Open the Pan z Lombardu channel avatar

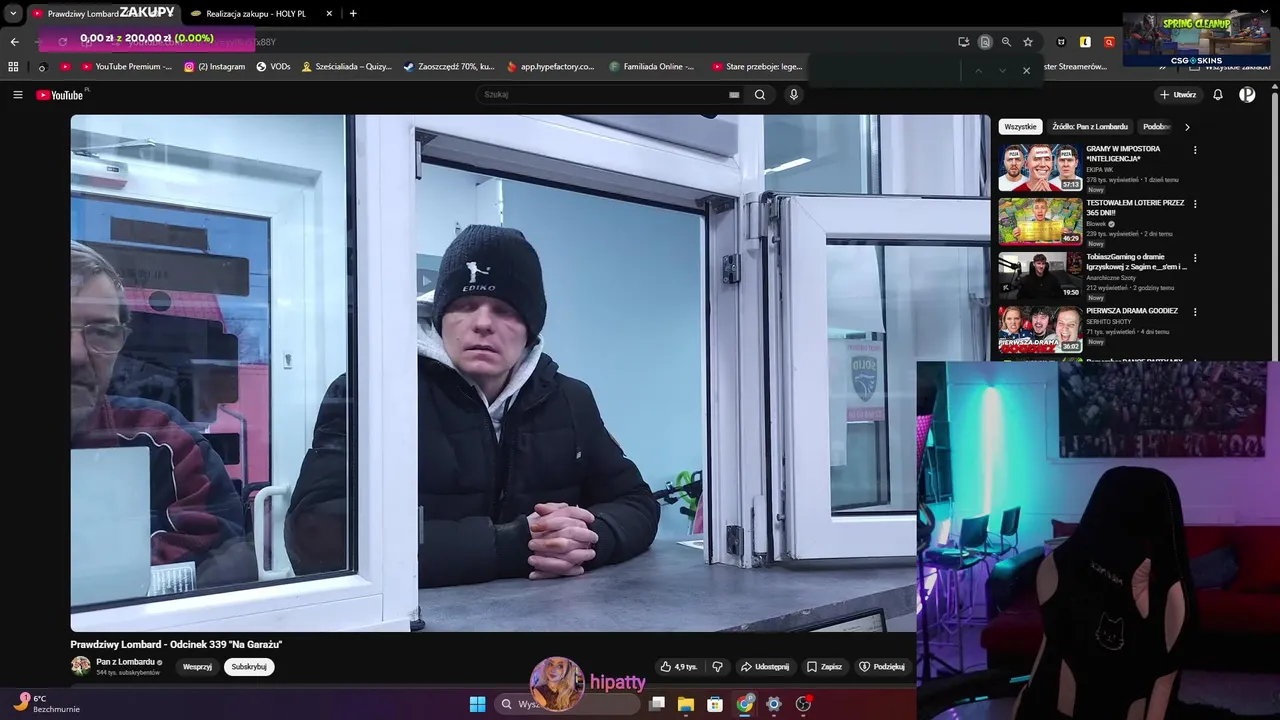click(x=80, y=666)
